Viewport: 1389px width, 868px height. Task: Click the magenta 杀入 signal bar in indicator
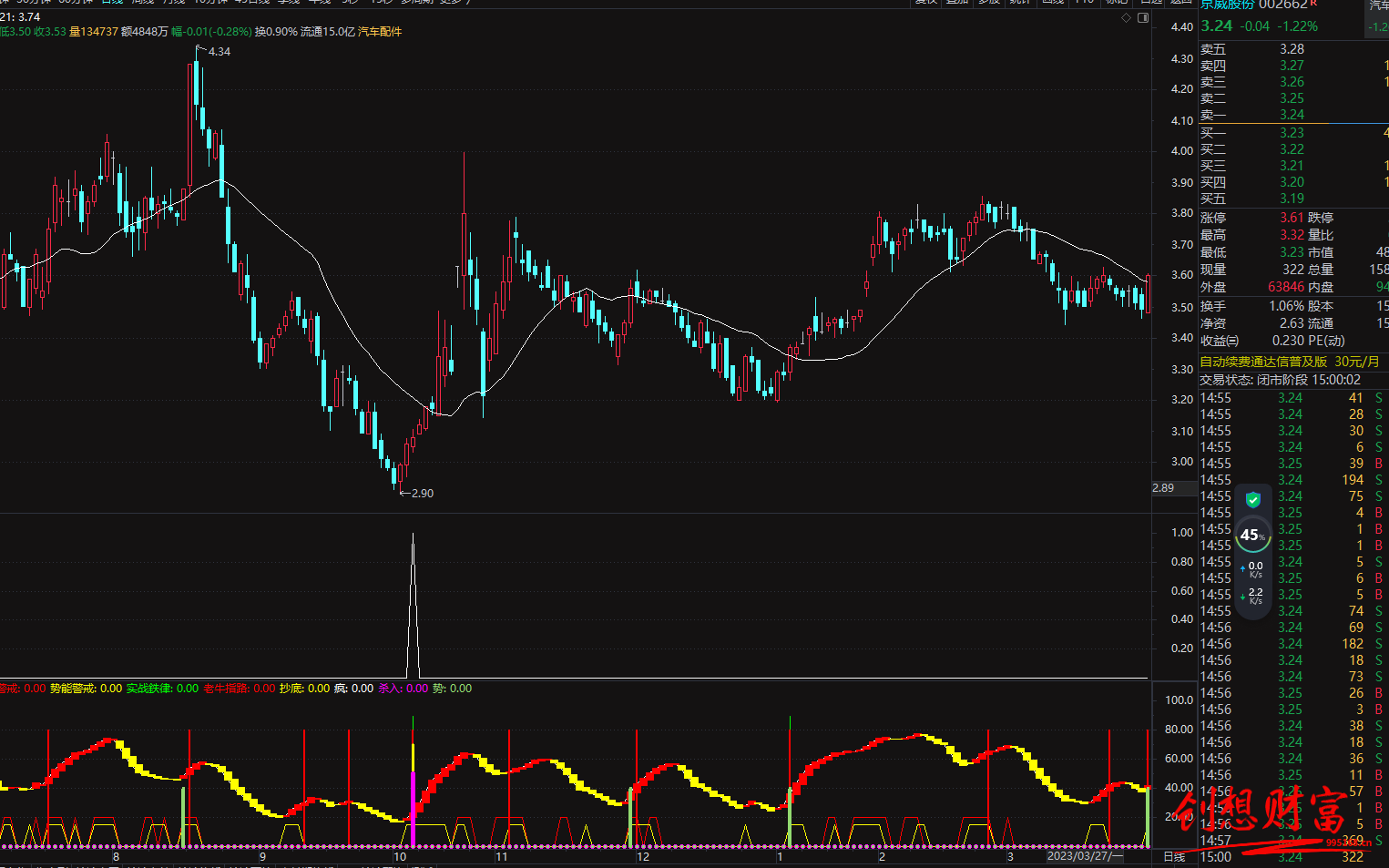413,809
